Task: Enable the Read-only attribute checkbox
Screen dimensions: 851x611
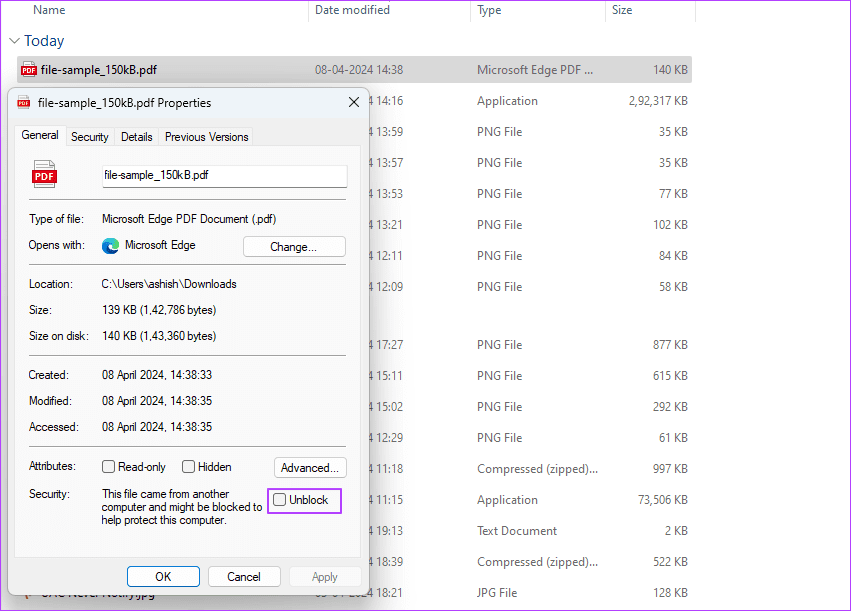Action: click(109, 467)
